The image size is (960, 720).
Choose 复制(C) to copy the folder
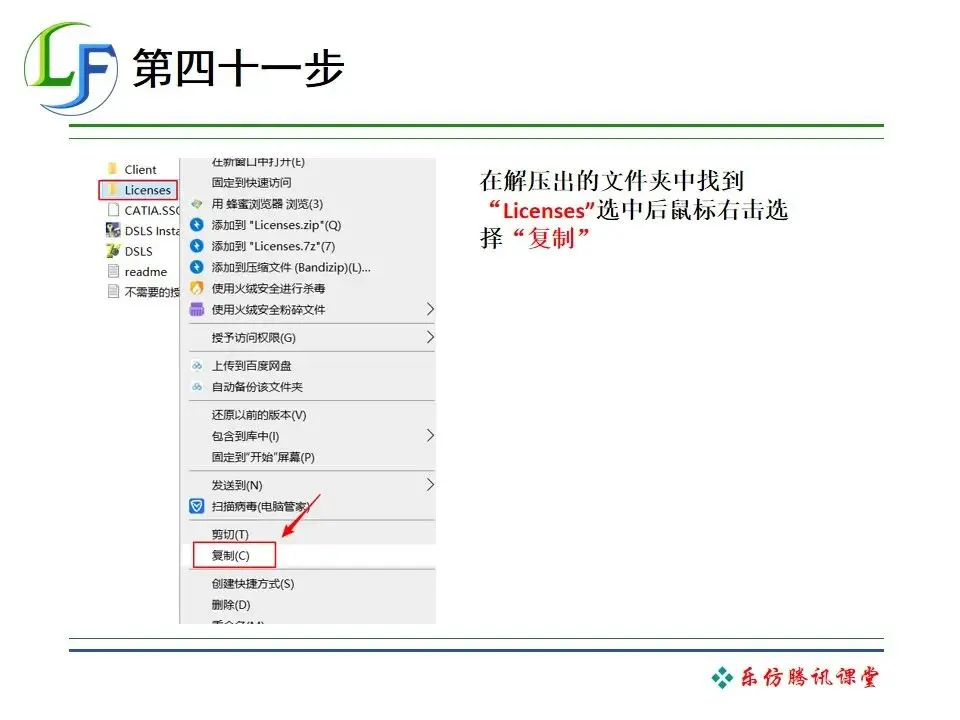coord(231,555)
